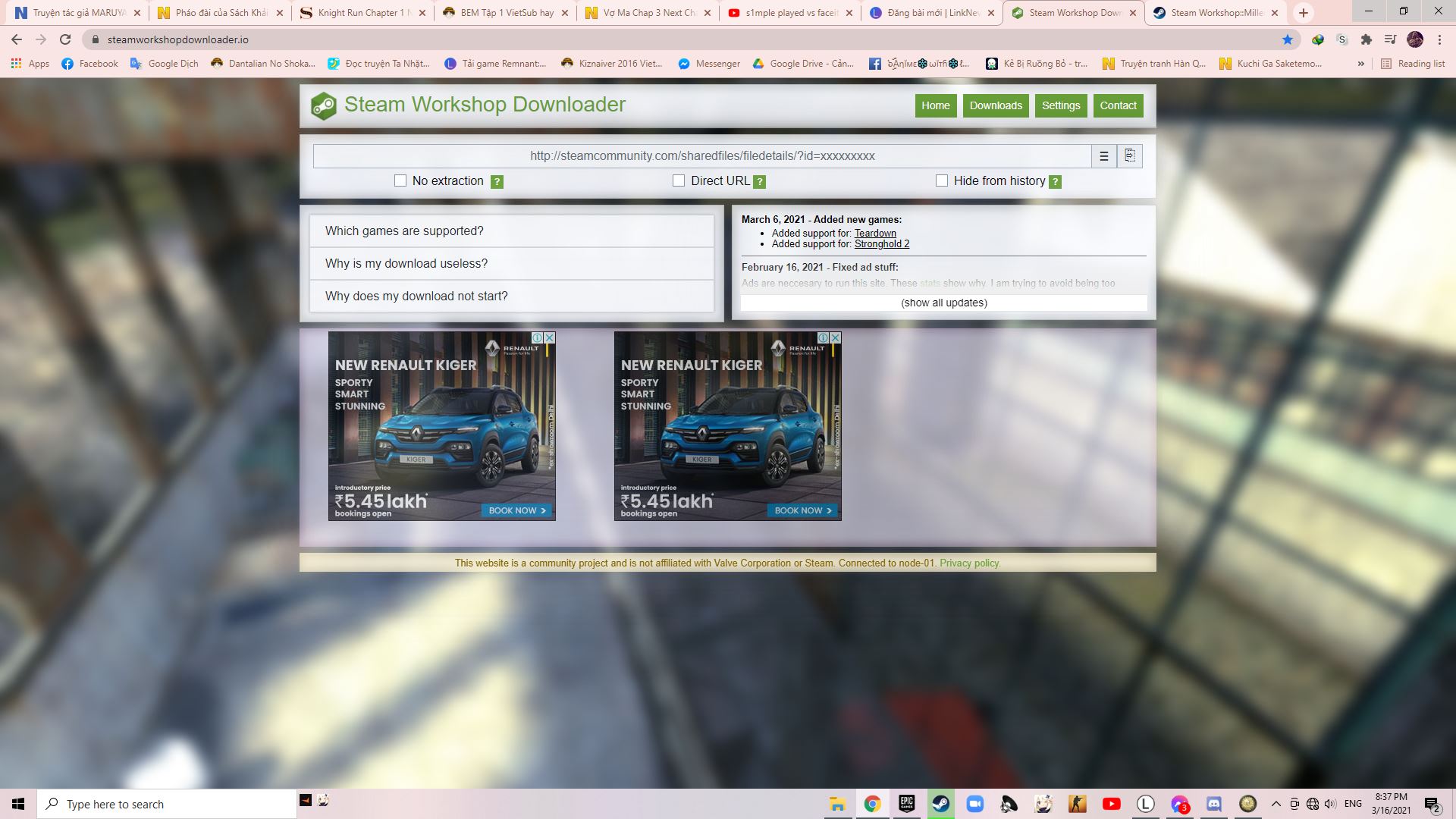Open the Teardown link in updates

(875, 234)
